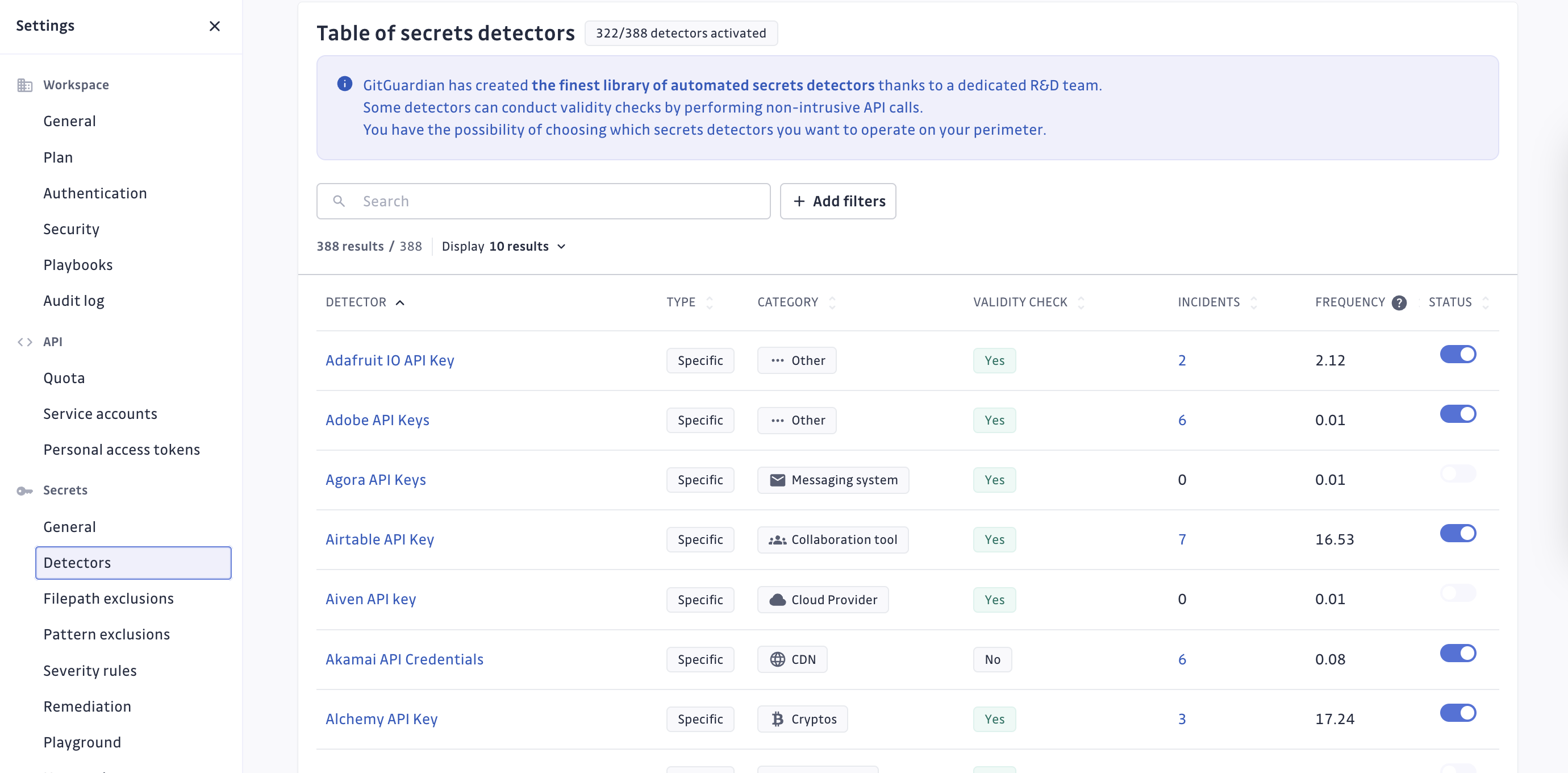
Task: Open Adobe API Keys detector link
Action: click(377, 420)
